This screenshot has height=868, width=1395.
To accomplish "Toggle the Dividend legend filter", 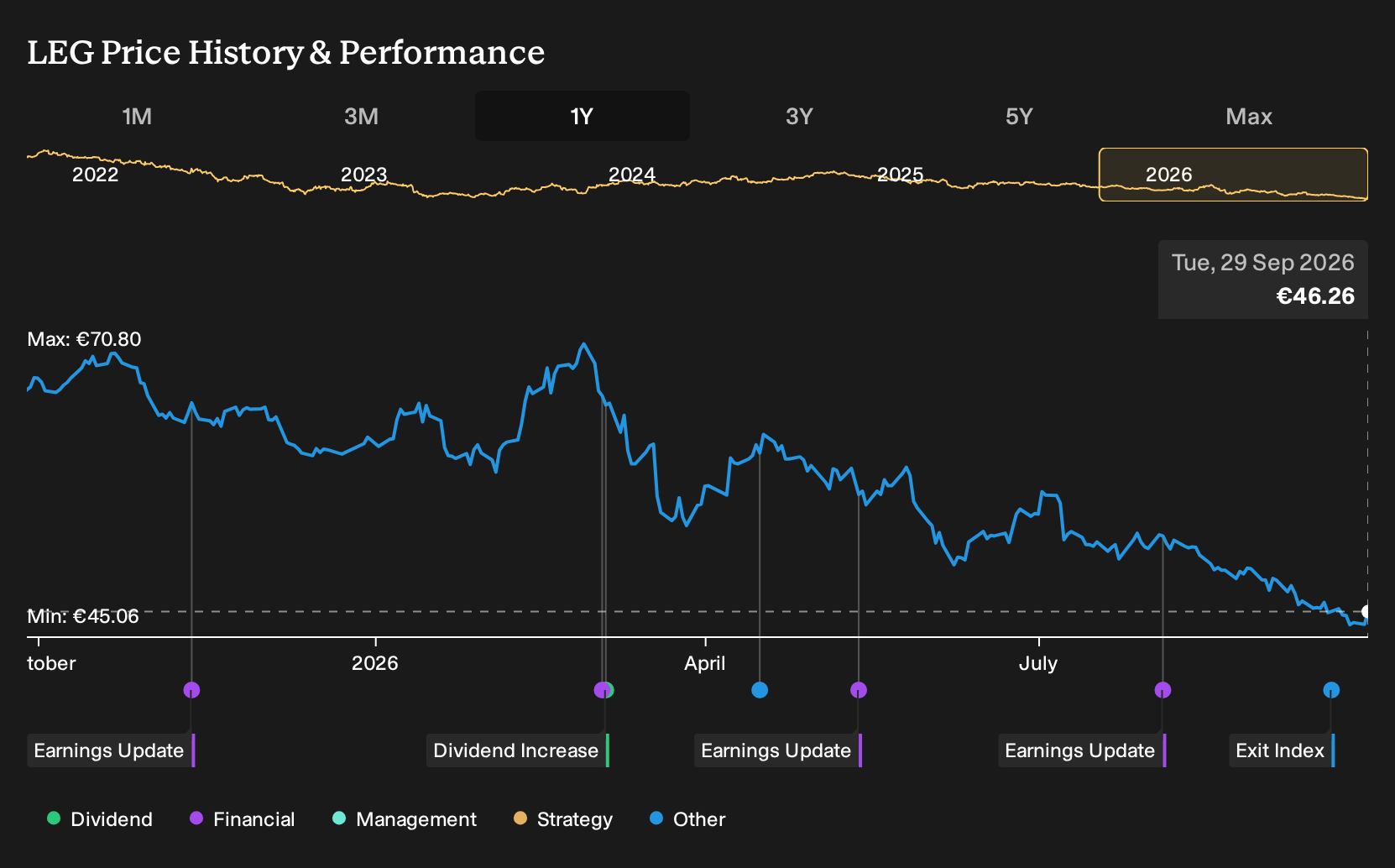I will click(x=100, y=819).
